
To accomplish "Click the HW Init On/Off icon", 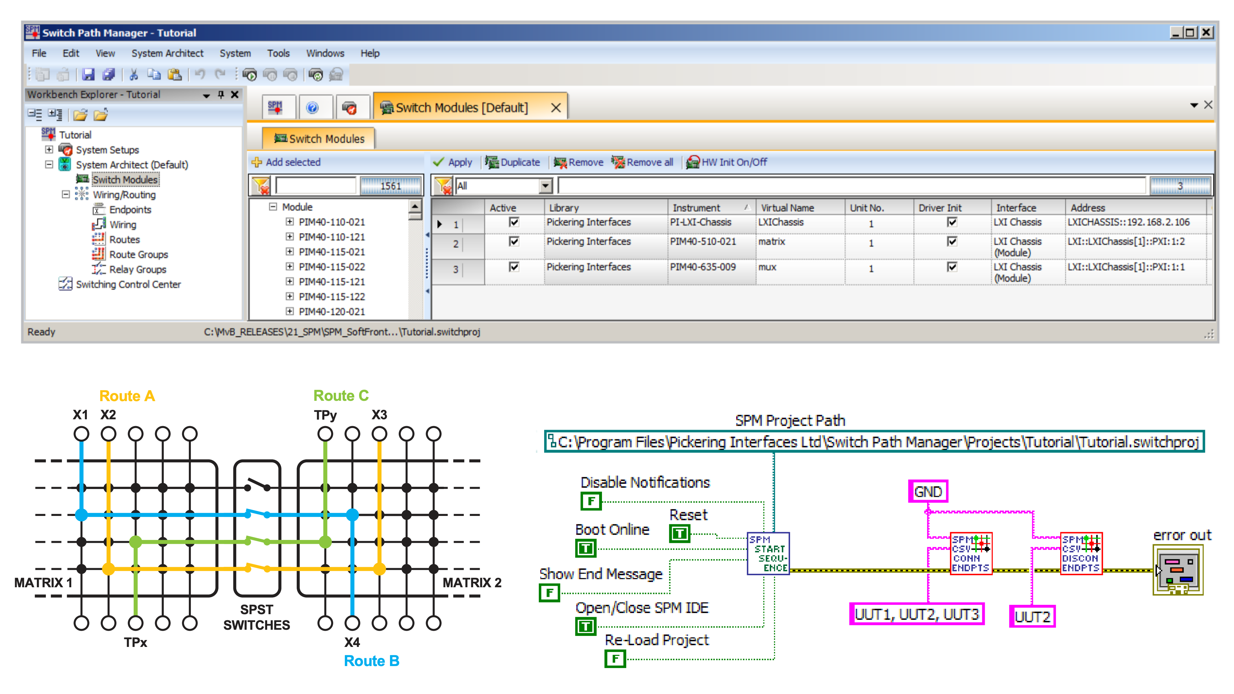I will click(x=692, y=162).
